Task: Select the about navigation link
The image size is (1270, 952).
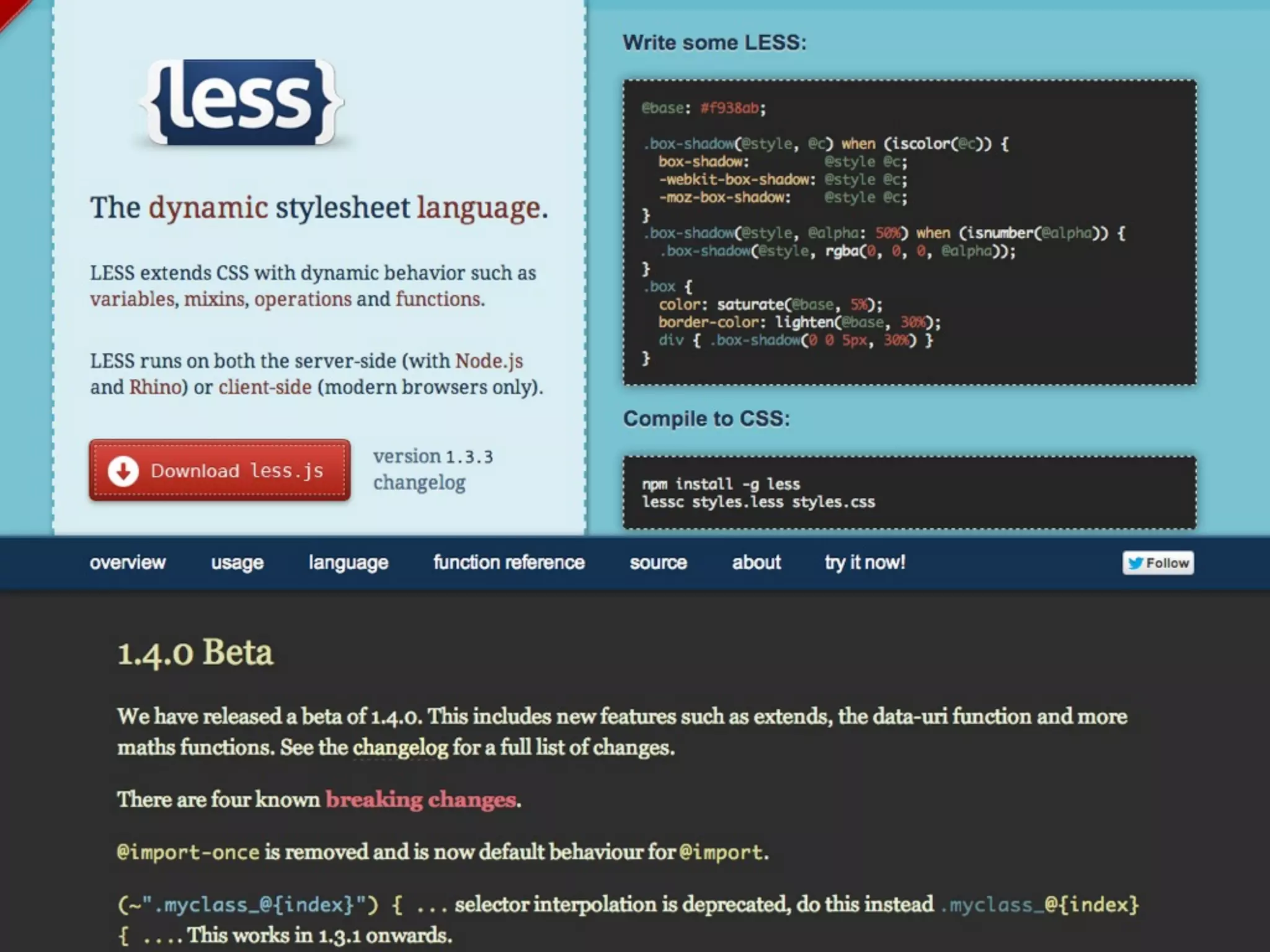Action: tap(756, 563)
